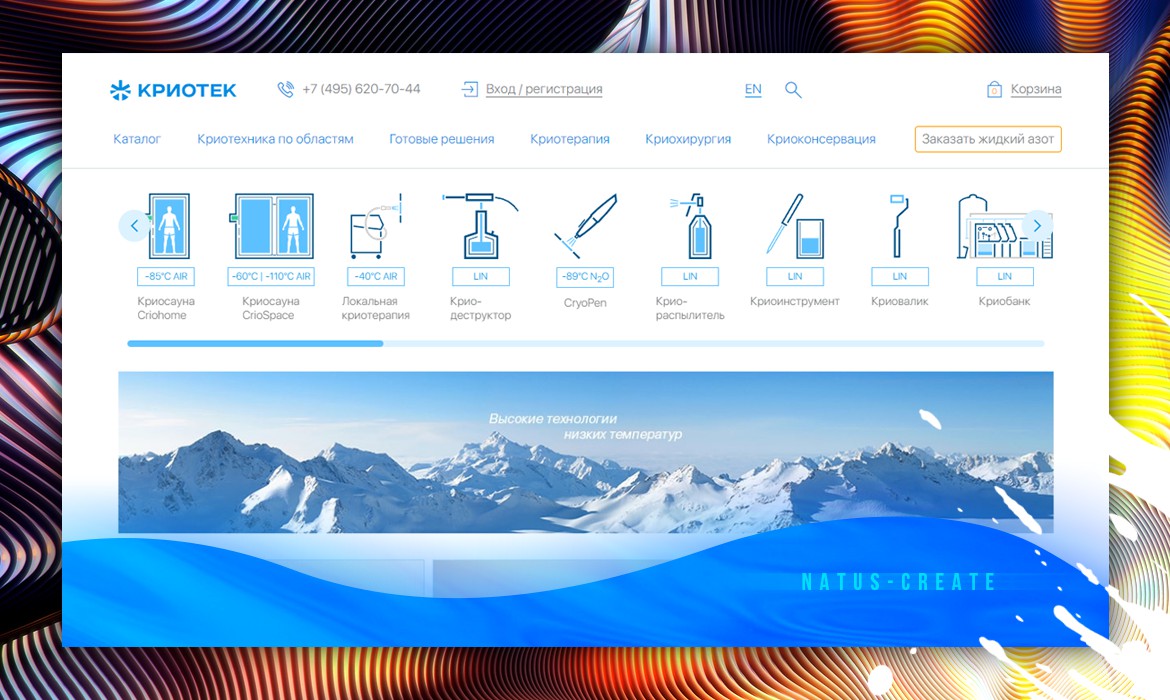Click the Локальная криотерапия label
Image resolution: width=1170 pixels, height=700 pixels.
click(376, 308)
